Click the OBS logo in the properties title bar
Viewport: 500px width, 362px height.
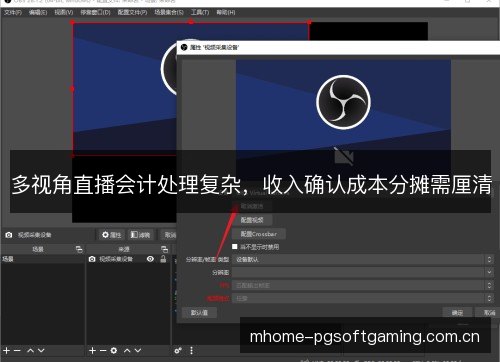pyautogui.click(x=184, y=47)
